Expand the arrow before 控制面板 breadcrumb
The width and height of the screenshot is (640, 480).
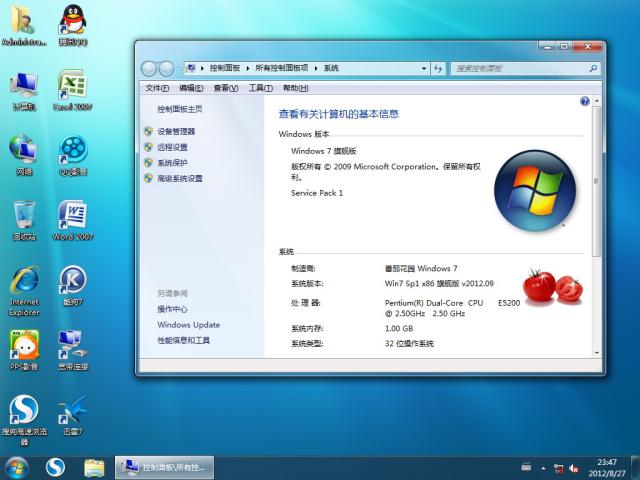202,69
